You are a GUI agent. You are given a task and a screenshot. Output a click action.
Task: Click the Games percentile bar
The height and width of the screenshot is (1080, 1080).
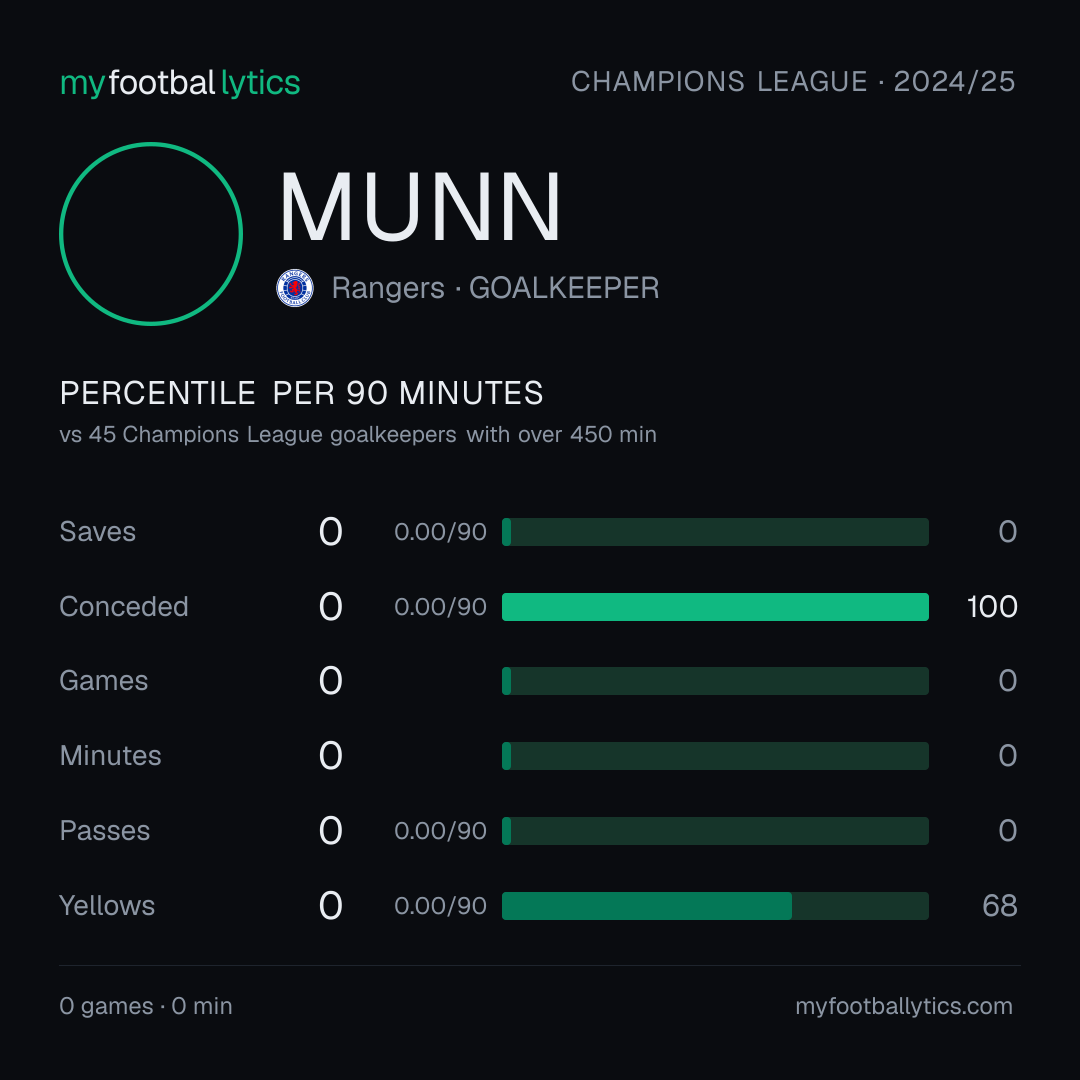(x=715, y=681)
